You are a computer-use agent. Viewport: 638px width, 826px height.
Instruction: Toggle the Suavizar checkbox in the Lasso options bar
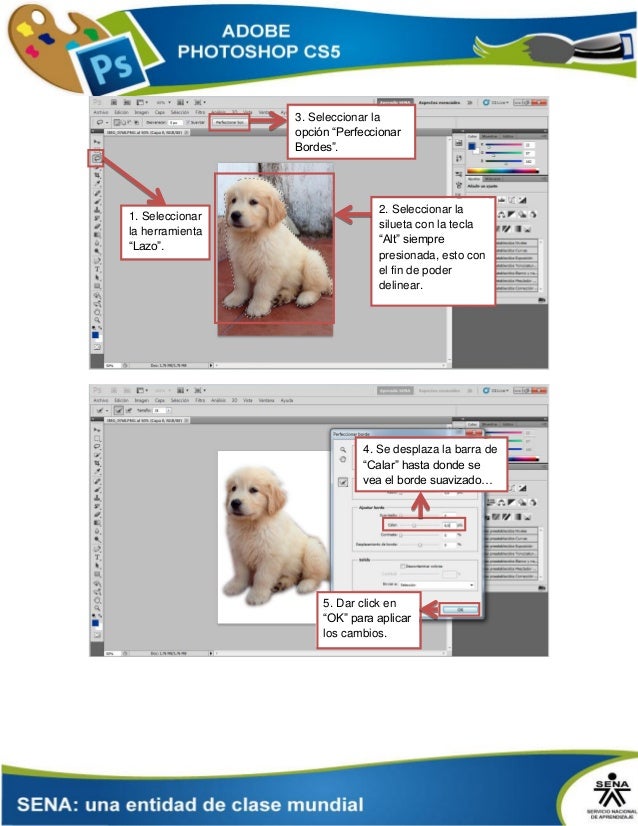point(188,123)
